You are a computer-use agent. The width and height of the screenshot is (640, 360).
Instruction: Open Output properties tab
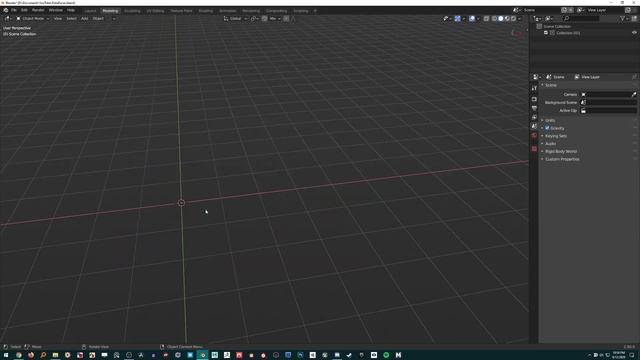pos(534,108)
